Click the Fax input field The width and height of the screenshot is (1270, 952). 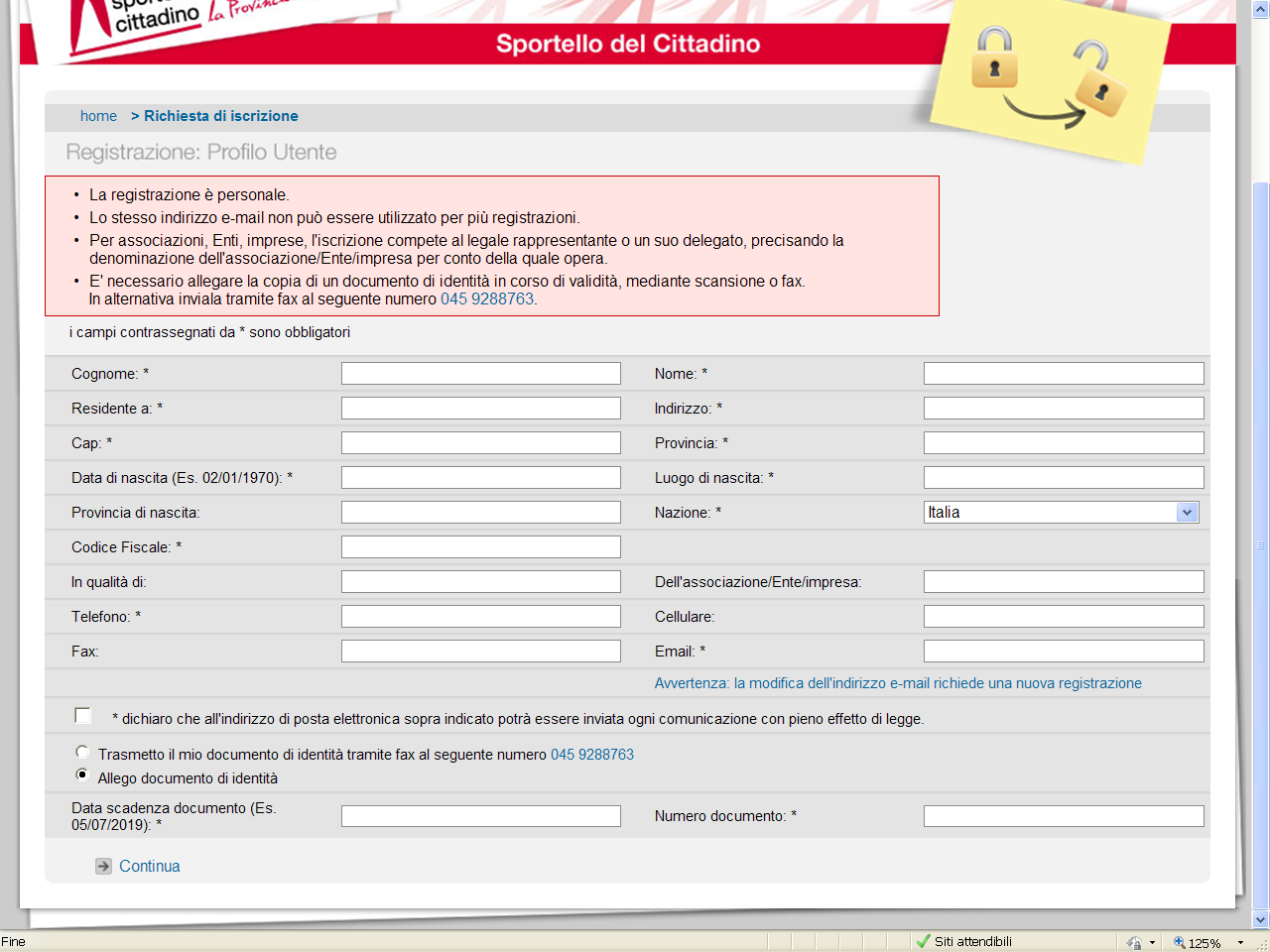click(x=481, y=652)
